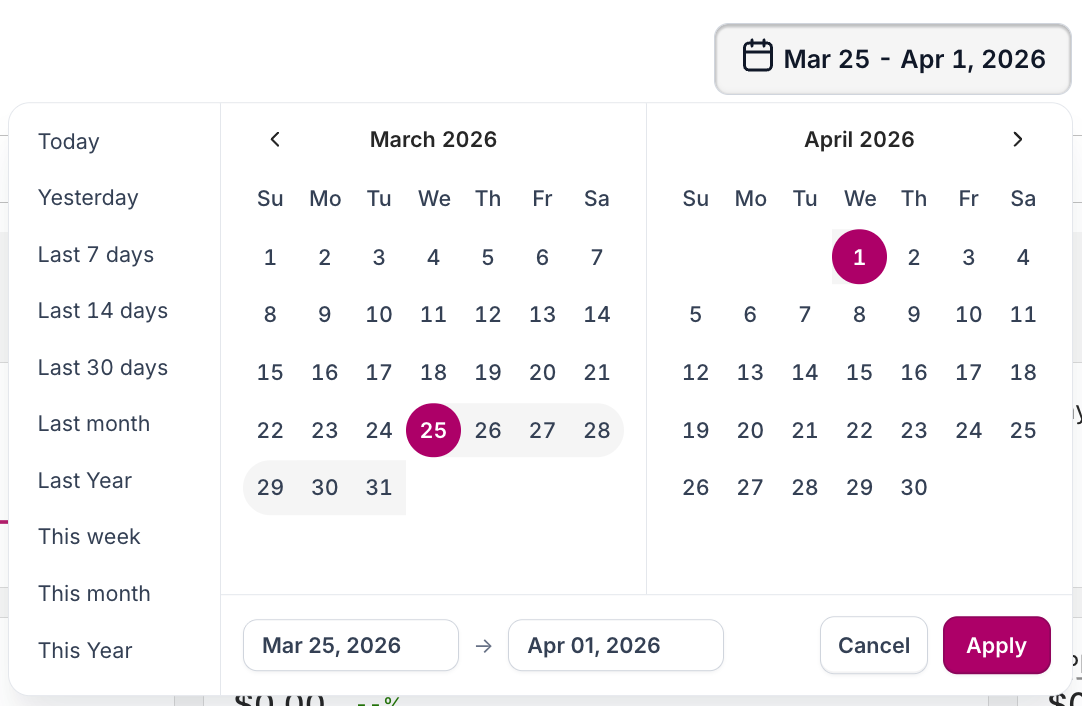Viewport: 1082px width, 706px height.
Task: Select the Yesterday preset
Action: (x=88, y=197)
